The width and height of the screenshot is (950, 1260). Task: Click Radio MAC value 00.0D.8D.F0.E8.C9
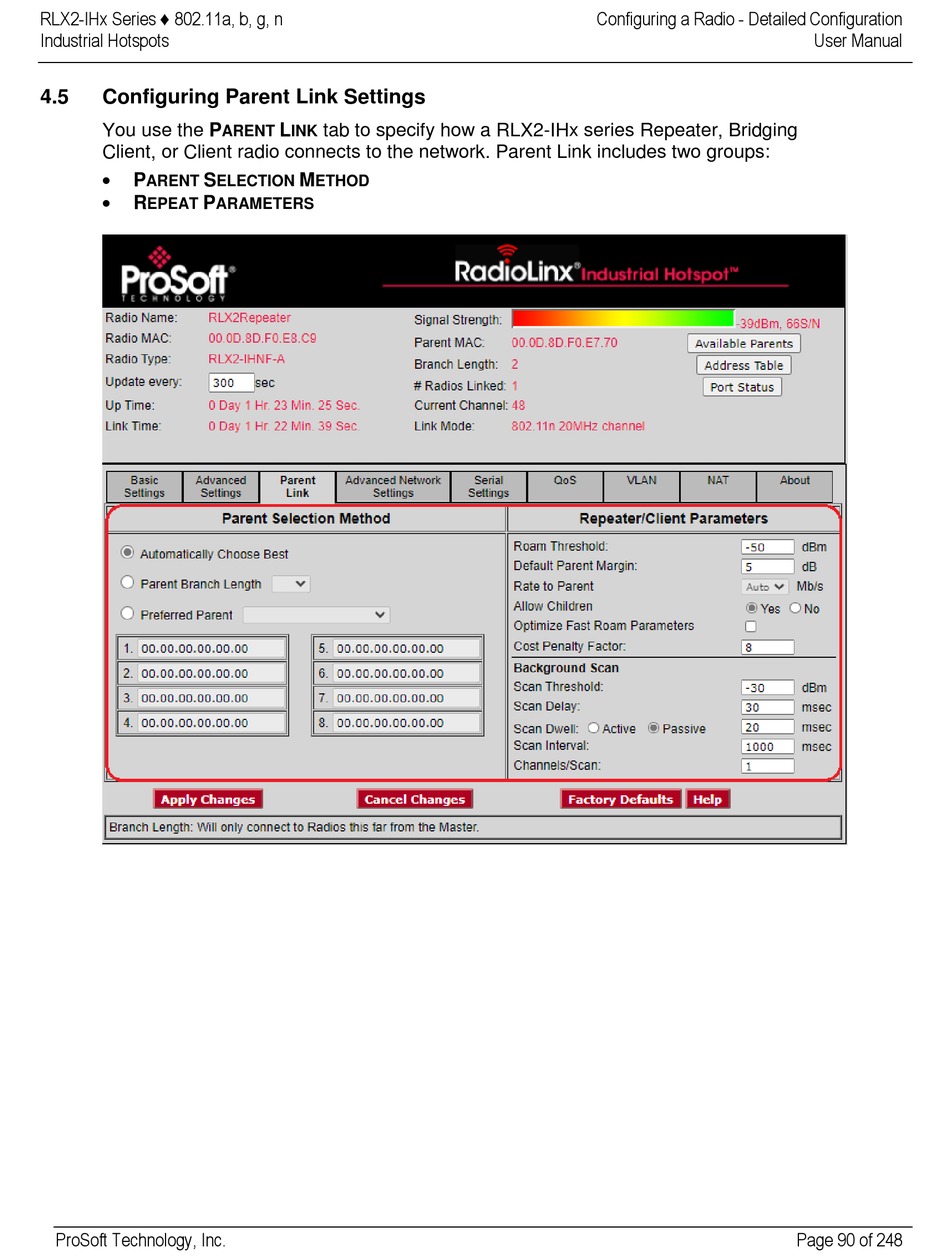pos(262,338)
